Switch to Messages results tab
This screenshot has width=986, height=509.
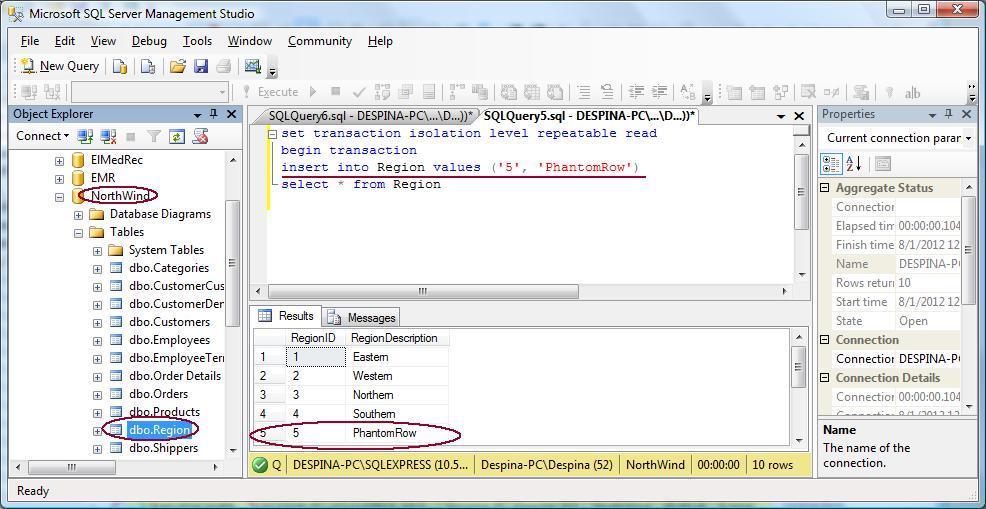(x=363, y=317)
